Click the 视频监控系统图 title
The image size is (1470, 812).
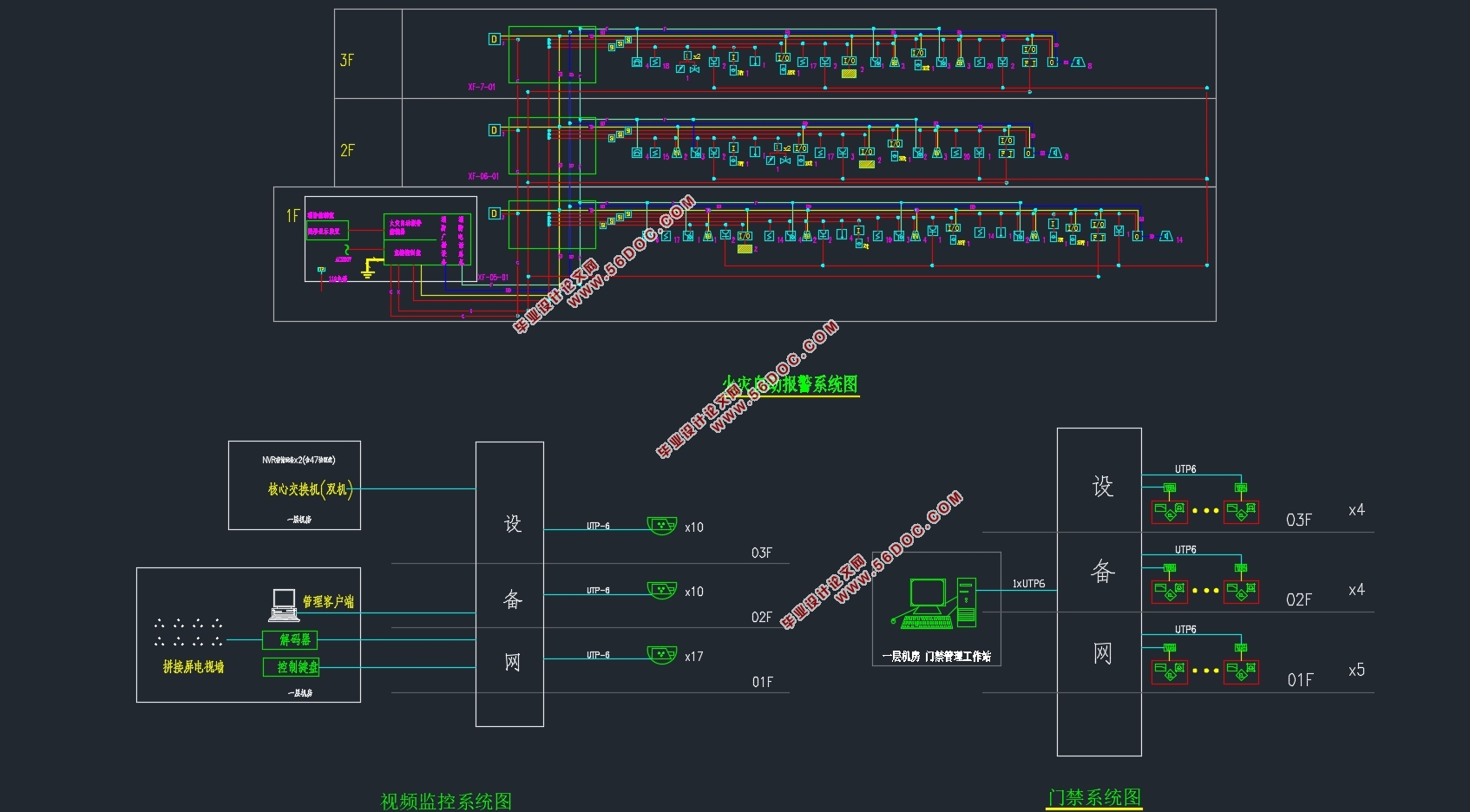tap(446, 801)
